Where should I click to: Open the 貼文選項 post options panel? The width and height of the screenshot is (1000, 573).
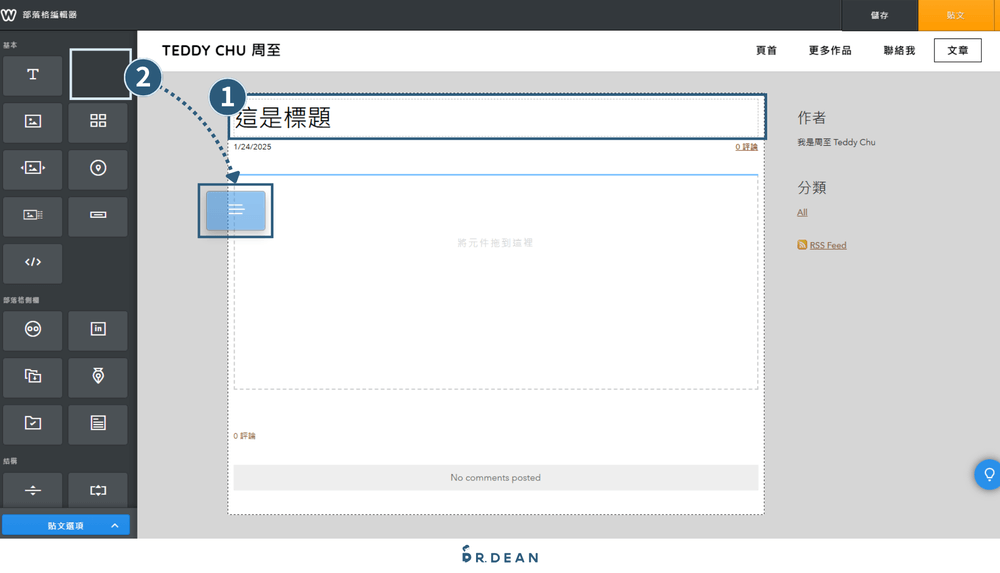click(66, 526)
